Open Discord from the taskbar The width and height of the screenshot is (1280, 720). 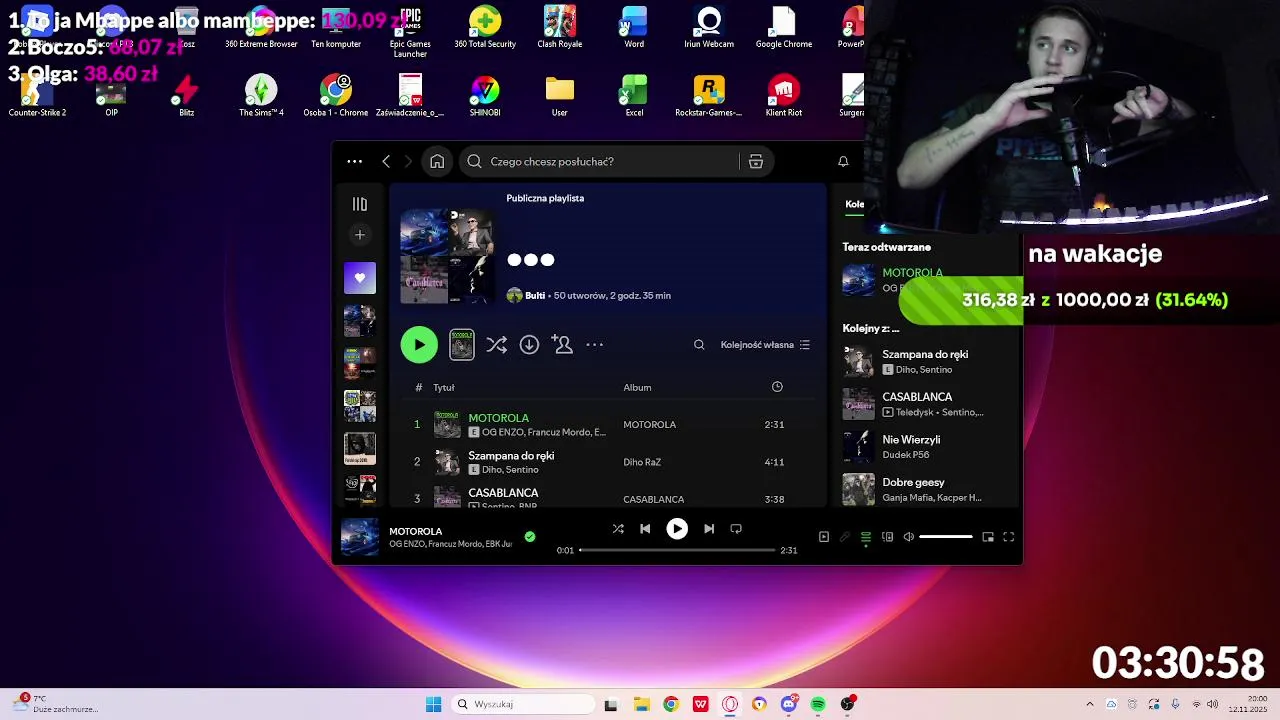pyautogui.click(x=789, y=704)
